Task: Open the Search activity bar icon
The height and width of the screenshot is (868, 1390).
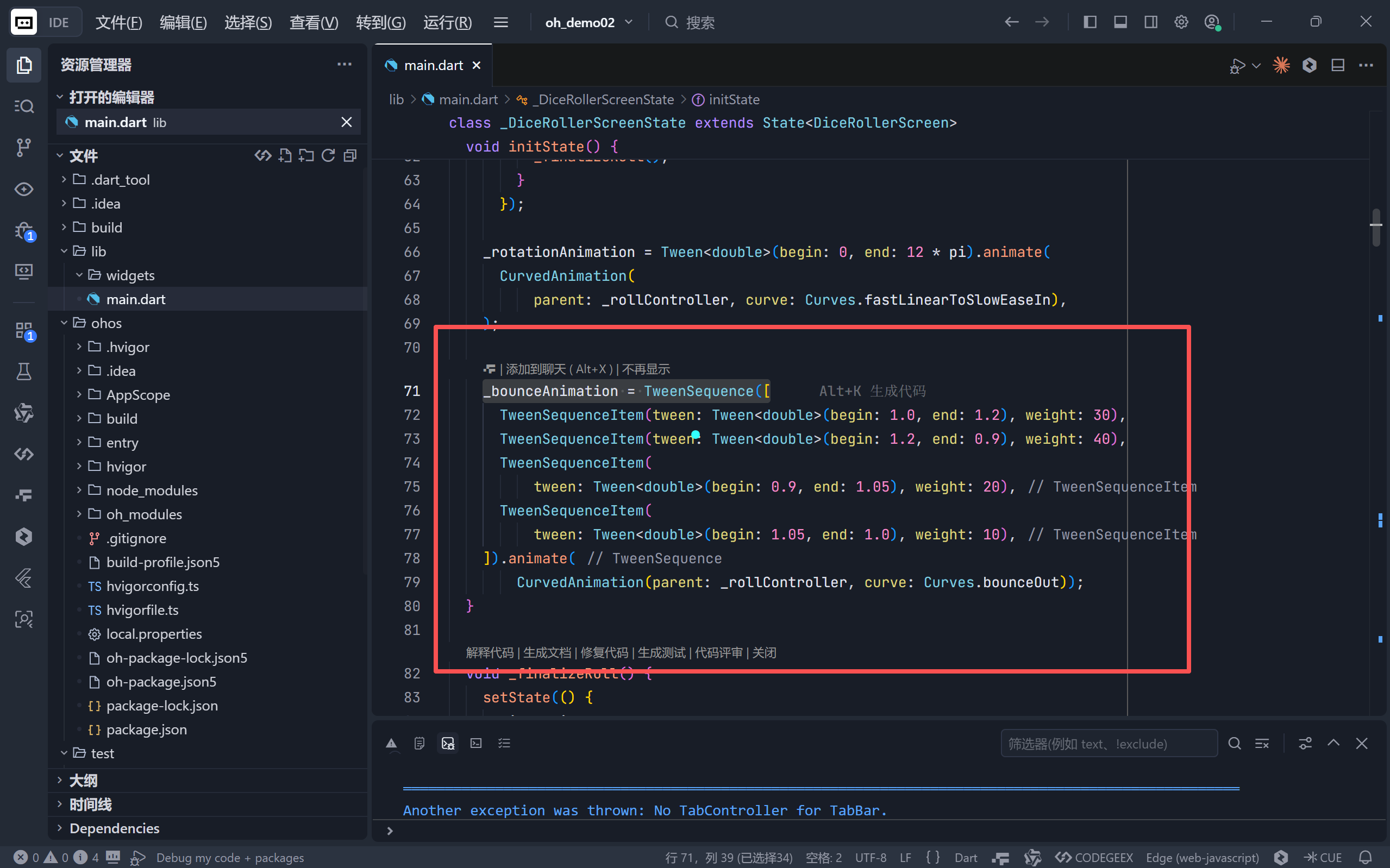Action: [x=23, y=105]
